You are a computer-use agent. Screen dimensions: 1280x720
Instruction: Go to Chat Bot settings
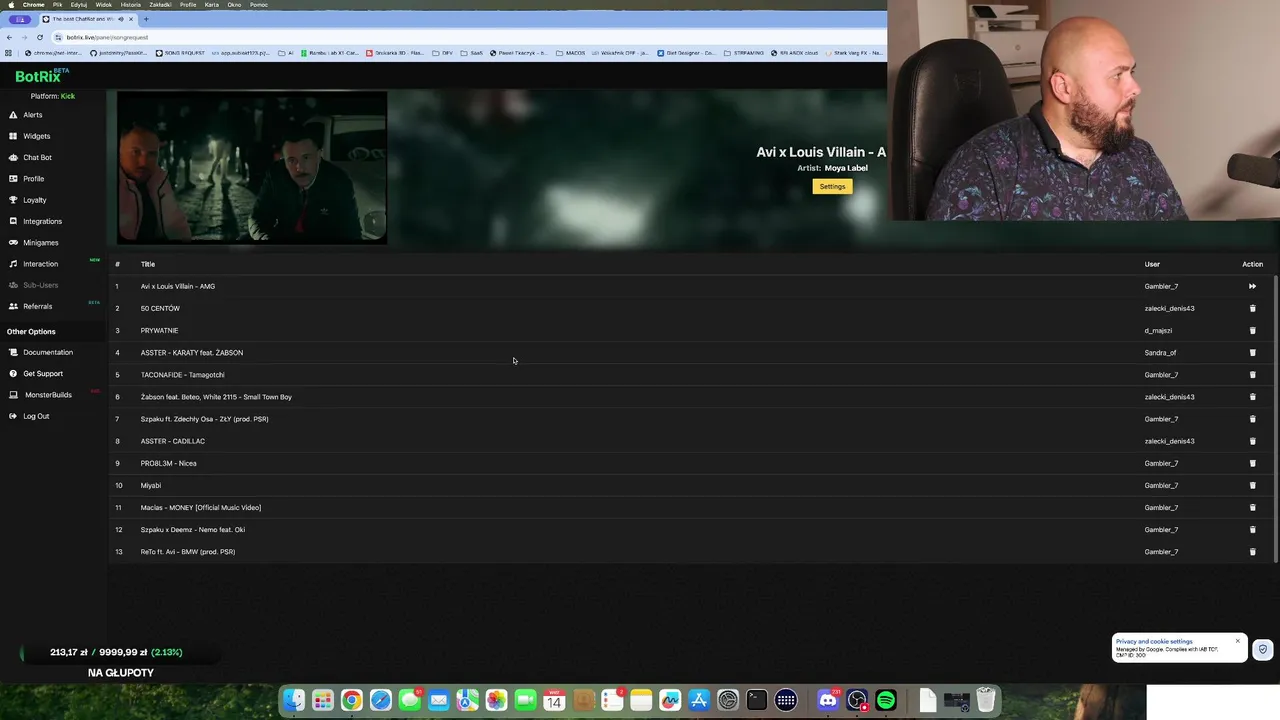pyautogui.click(x=37, y=157)
